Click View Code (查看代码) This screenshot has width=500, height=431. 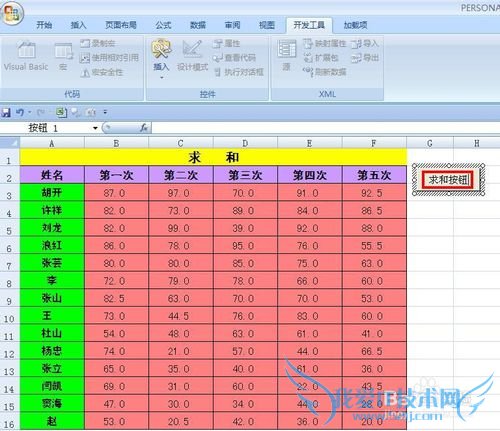234,58
